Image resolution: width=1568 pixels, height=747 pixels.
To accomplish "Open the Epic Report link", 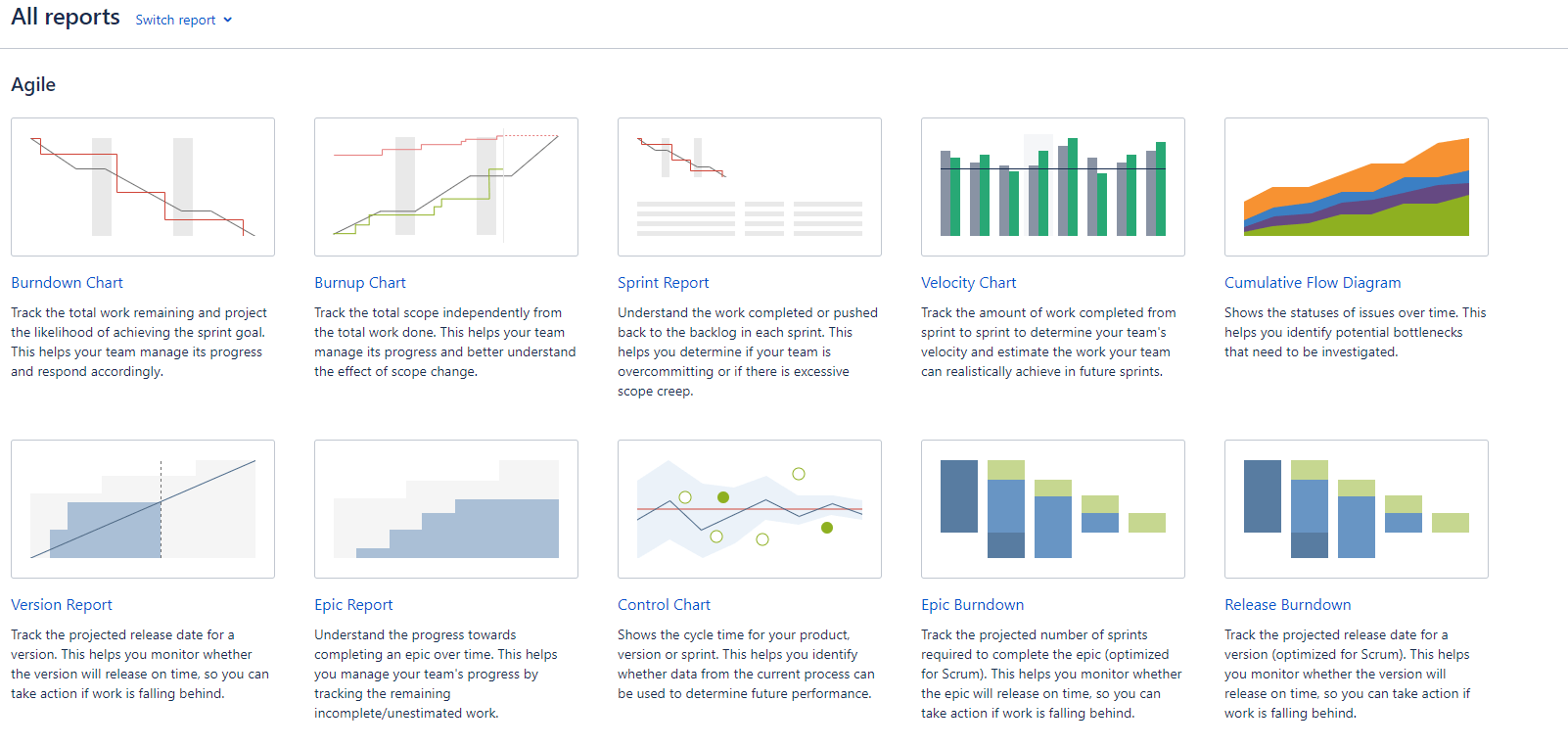I will (x=353, y=605).
